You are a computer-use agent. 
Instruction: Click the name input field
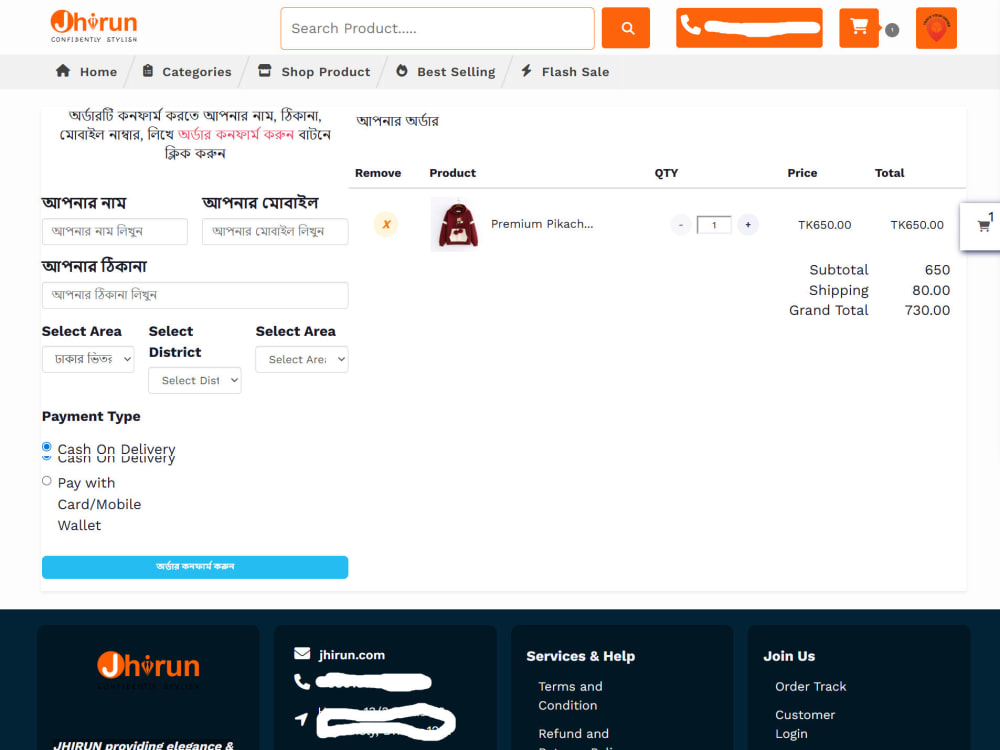click(x=115, y=232)
